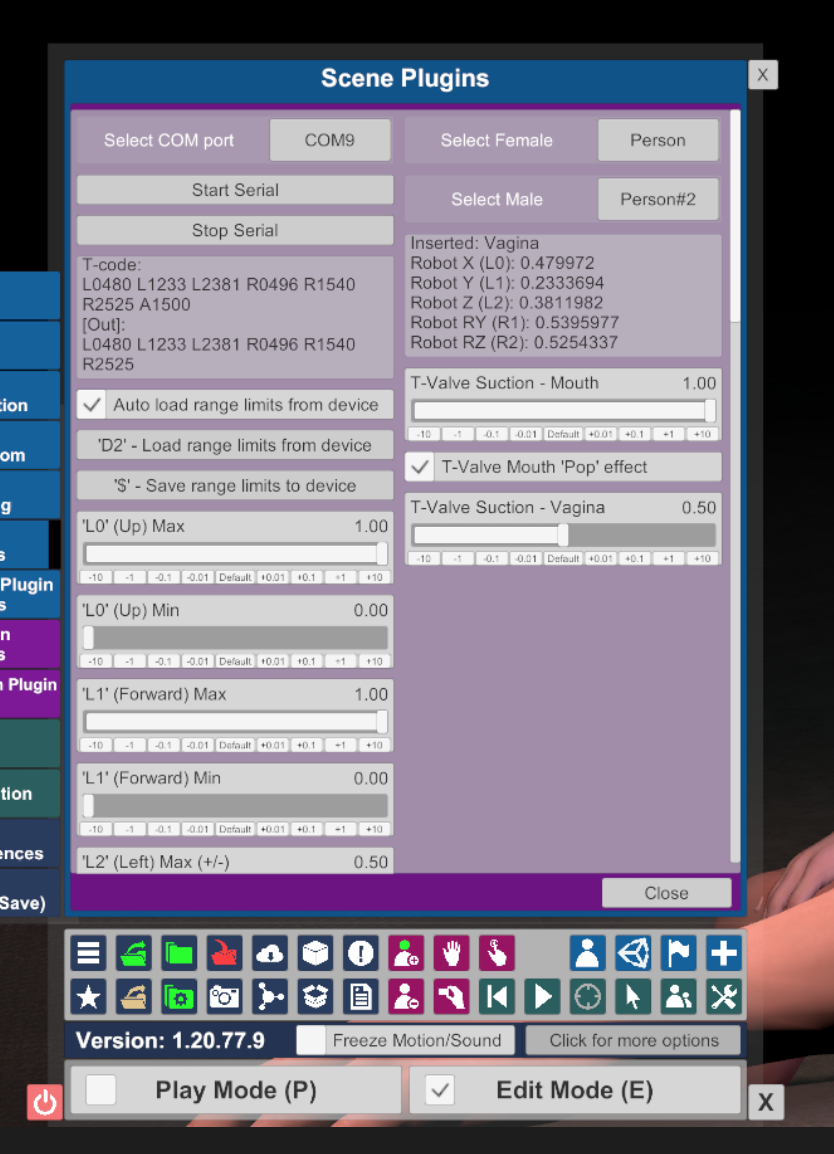Click the 'L0' (Up) Min slider track
This screenshot has height=1154, width=834.
[x=235, y=637]
